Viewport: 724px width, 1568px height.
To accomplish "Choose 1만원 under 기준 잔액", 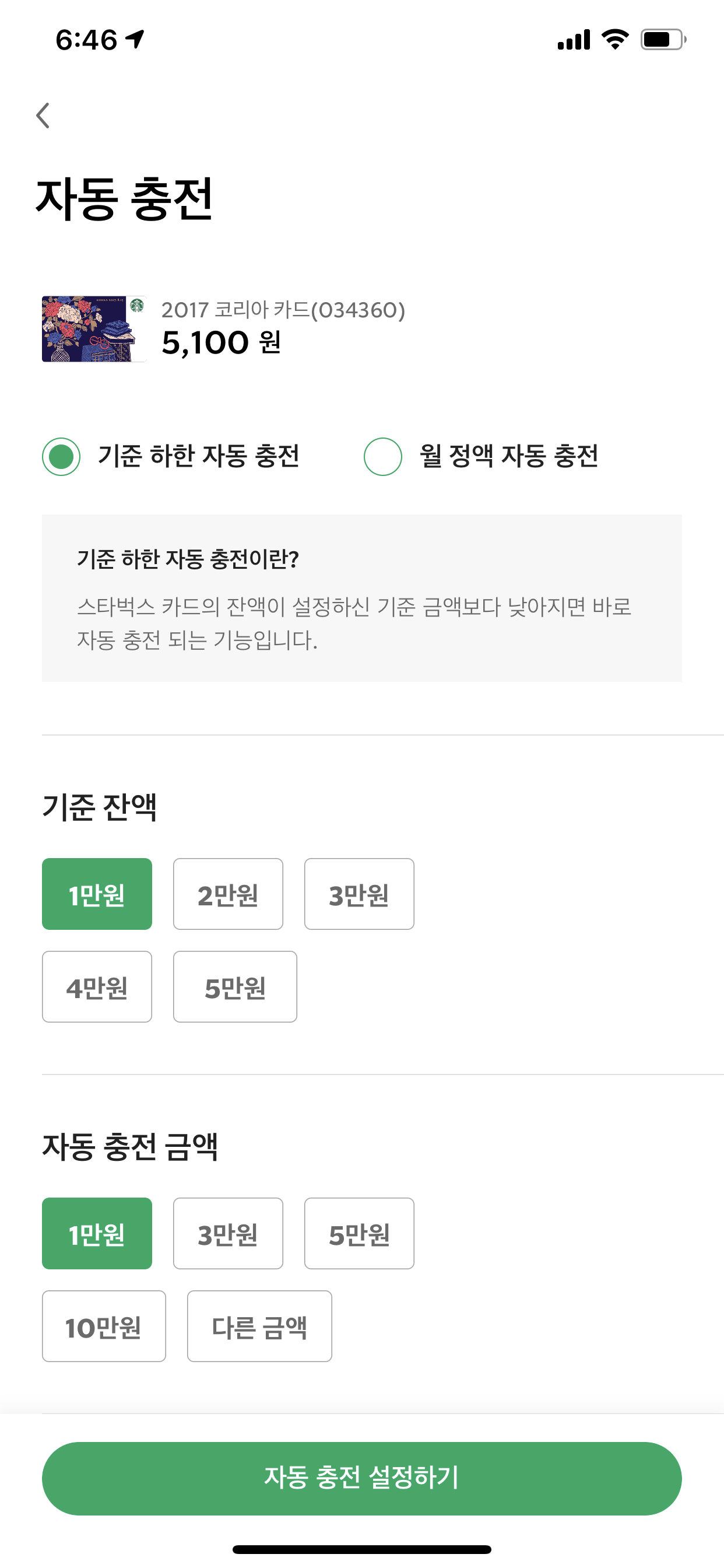I will [97, 894].
